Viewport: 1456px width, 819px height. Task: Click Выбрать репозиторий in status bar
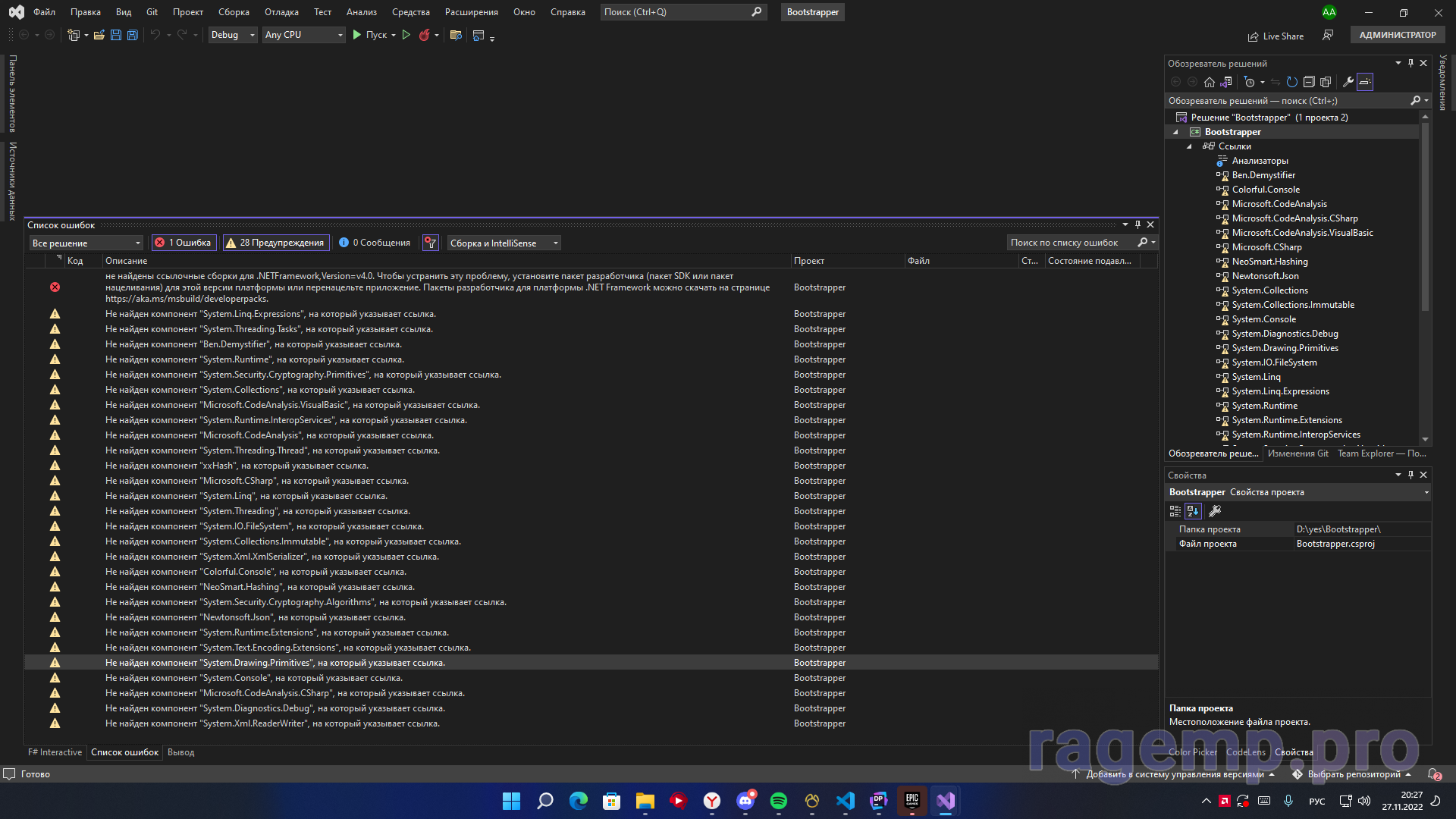1352,774
